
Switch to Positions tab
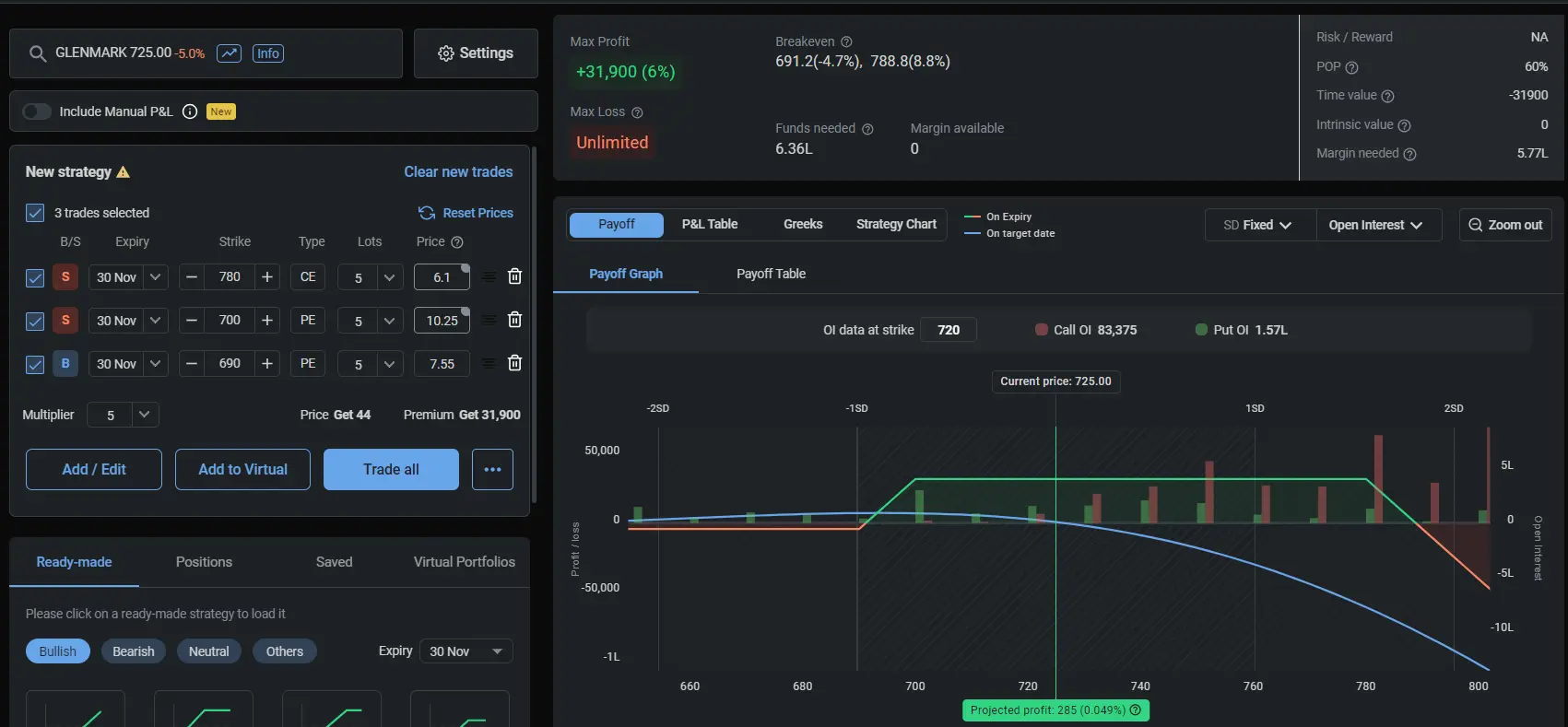point(204,562)
